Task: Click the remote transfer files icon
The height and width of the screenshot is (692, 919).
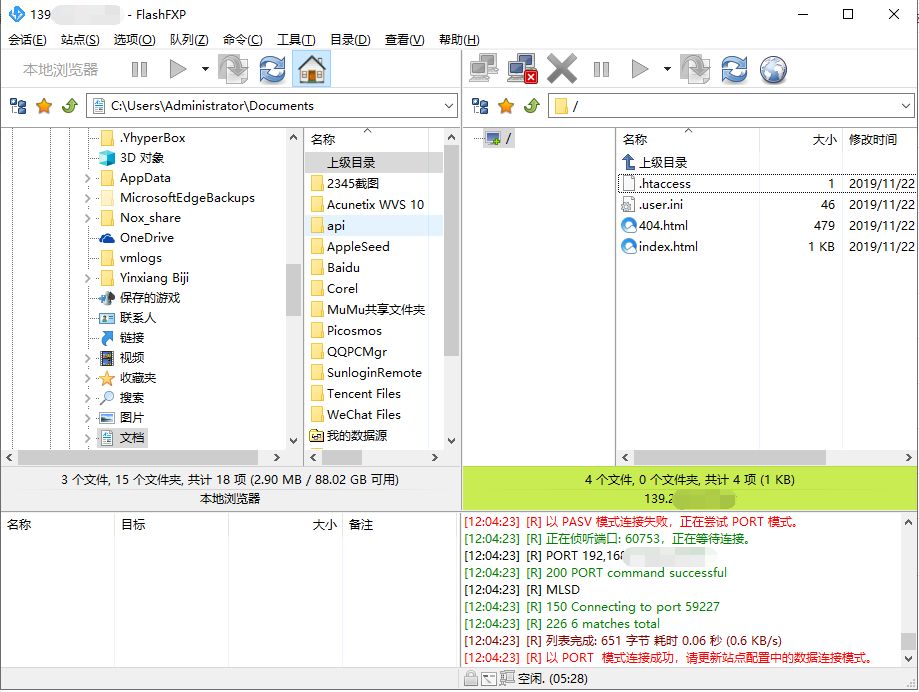Action: pyautogui.click(x=695, y=69)
